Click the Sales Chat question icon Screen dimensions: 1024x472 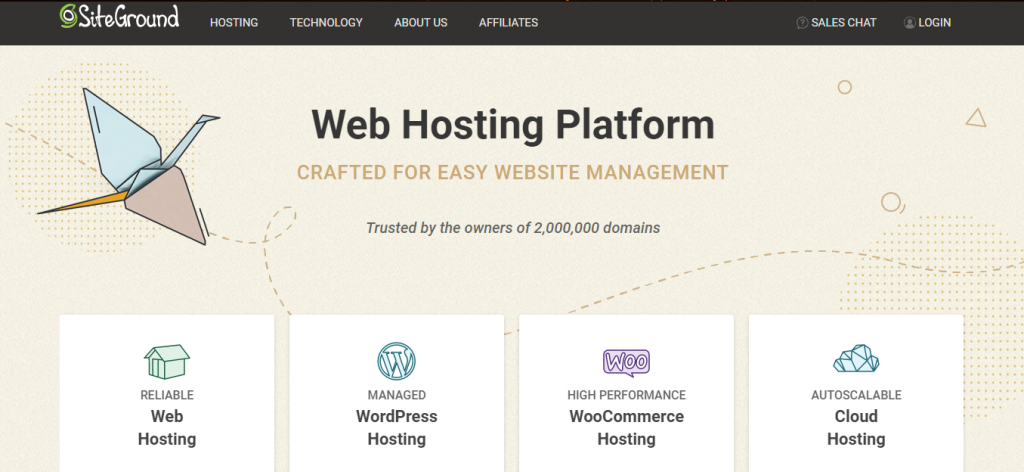pos(802,23)
